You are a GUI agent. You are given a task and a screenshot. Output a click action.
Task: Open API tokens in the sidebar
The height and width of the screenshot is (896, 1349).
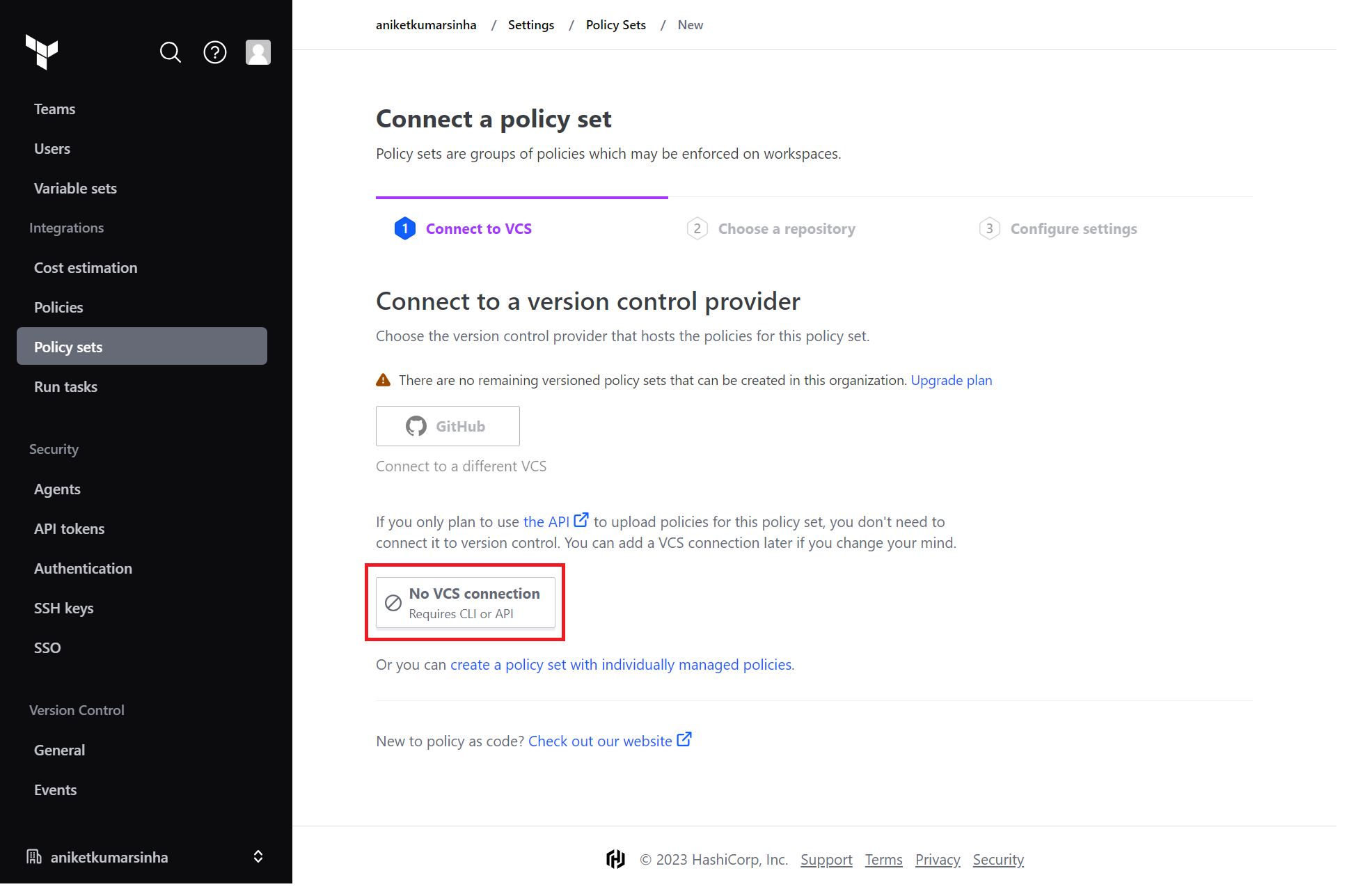(69, 528)
